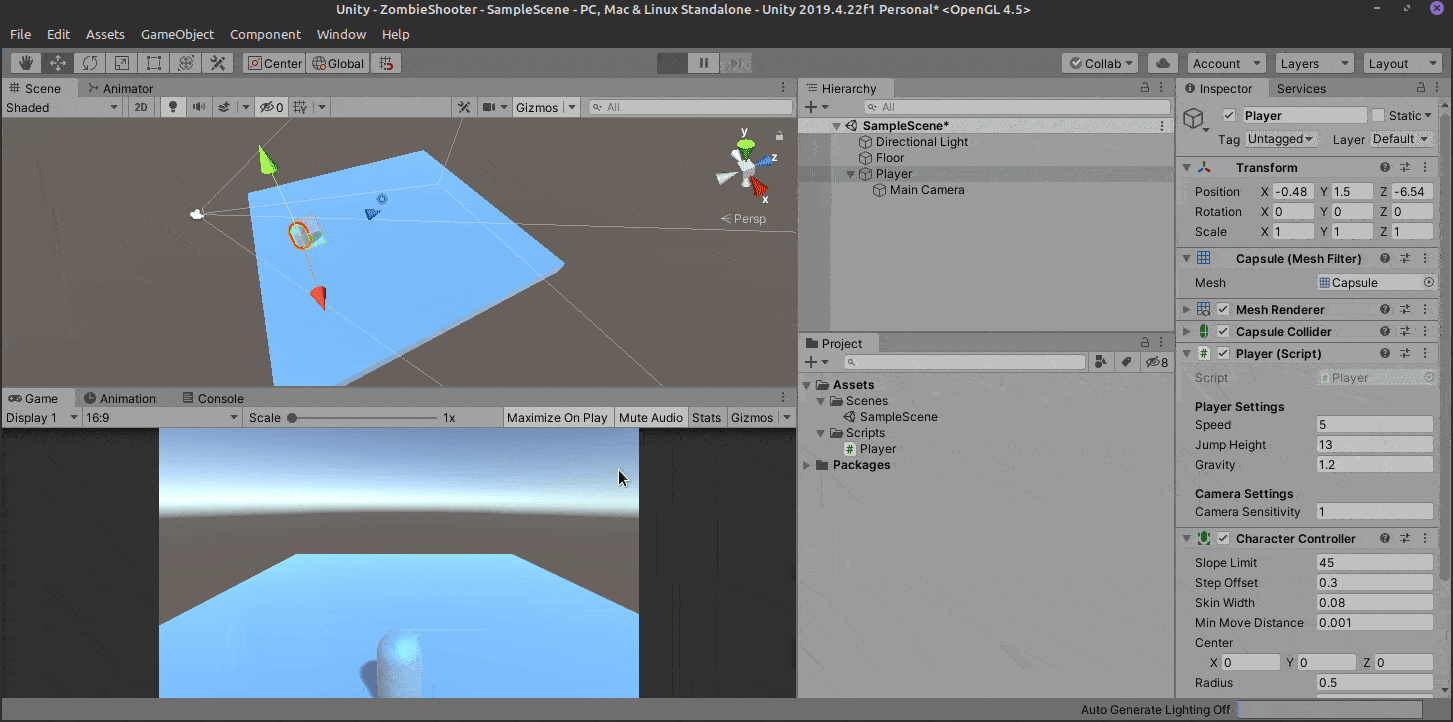Viewport: 1453px width, 722px height.
Task: Expand the Packages folder in Project
Action: pos(807,465)
